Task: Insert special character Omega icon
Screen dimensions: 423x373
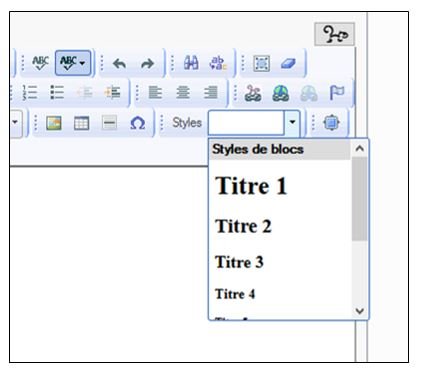Action: [x=137, y=123]
